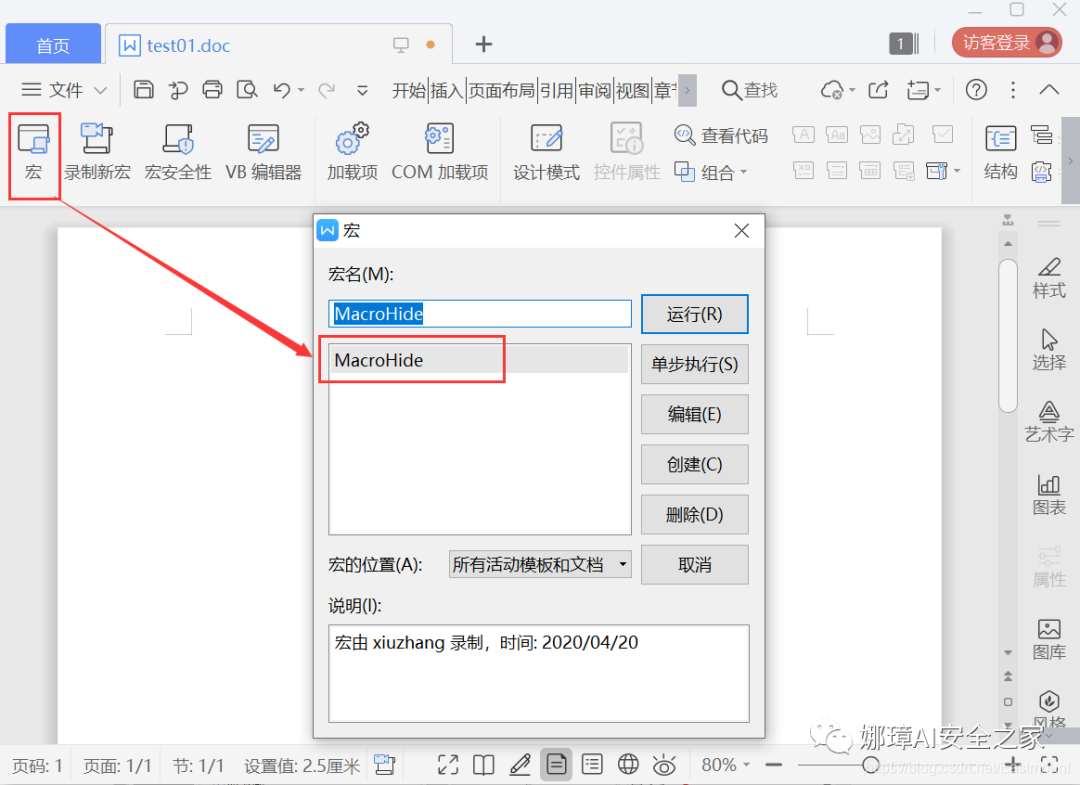Screen dimensions: 1080x785
Task: Click the print preview icon
Action: pos(247,90)
